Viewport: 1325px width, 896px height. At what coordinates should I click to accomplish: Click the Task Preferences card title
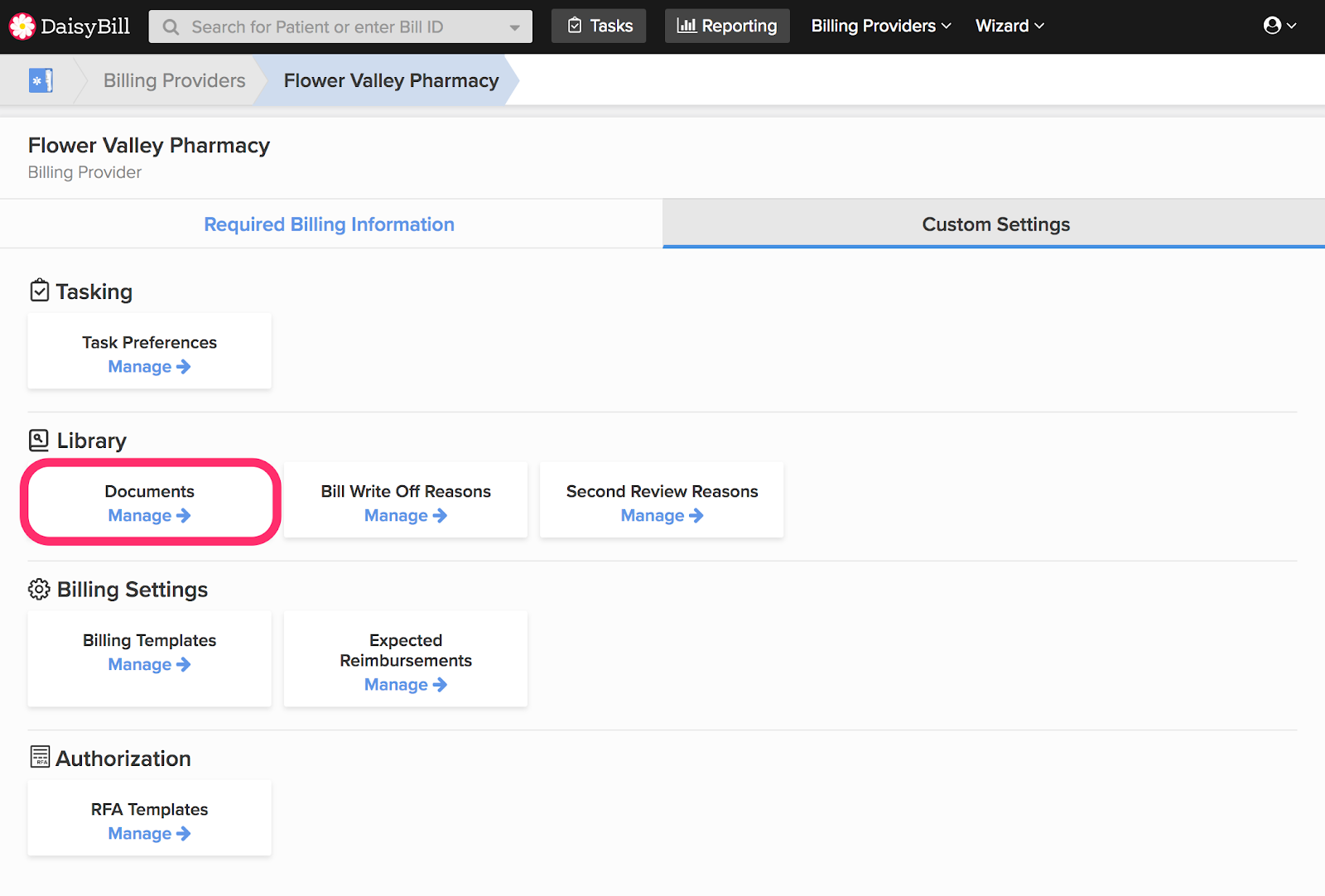coord(149,342)
